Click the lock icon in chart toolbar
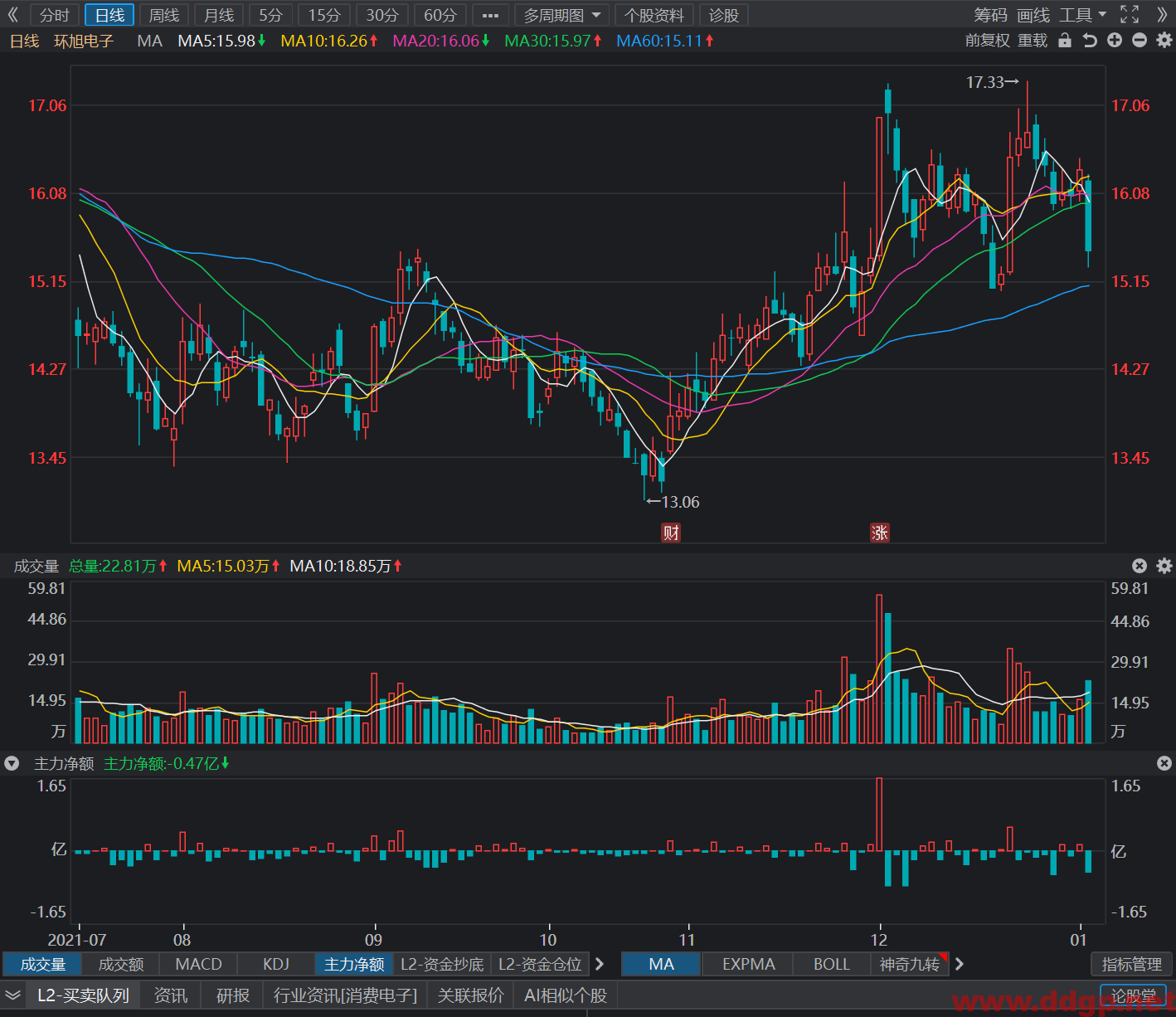This screenshot has height=1017, width=1176. coord(1065,40)
